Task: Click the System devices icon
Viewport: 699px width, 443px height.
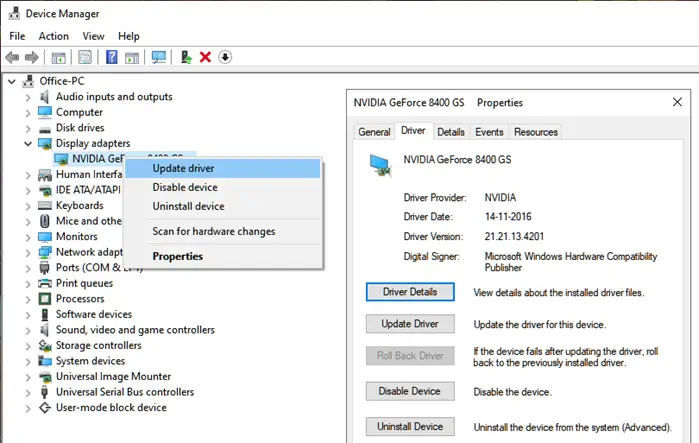Action: point(45,361)
